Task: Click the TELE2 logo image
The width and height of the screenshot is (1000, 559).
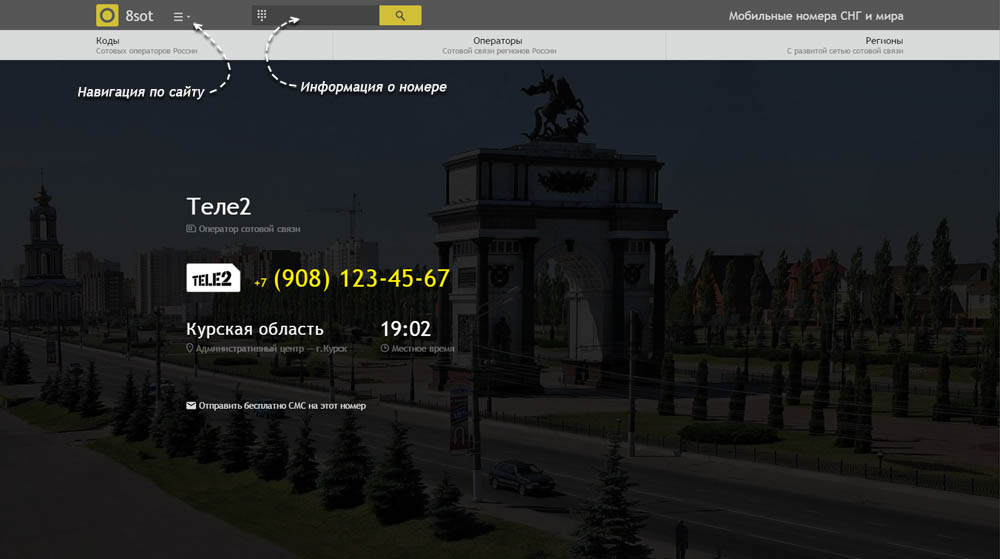Action: click(213, 278)
